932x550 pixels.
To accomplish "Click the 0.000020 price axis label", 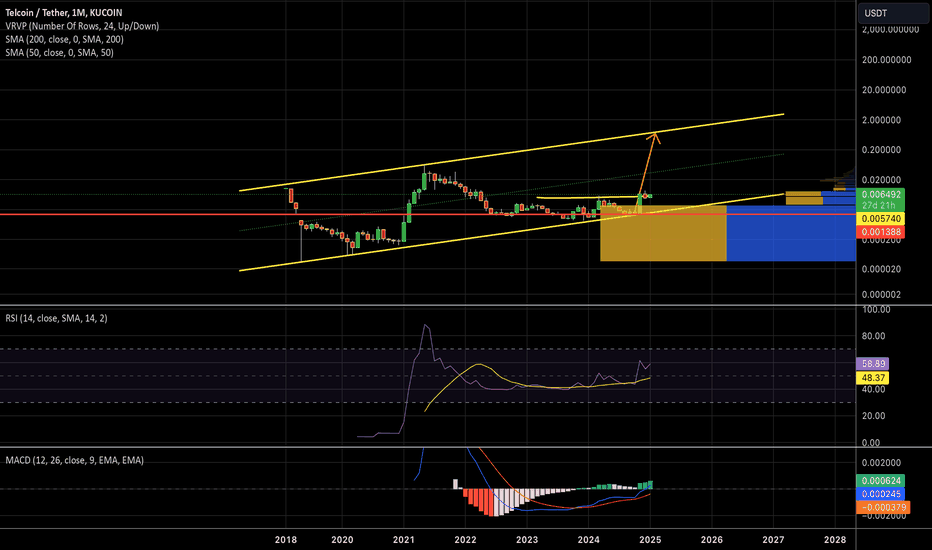I will pos(881,269).
